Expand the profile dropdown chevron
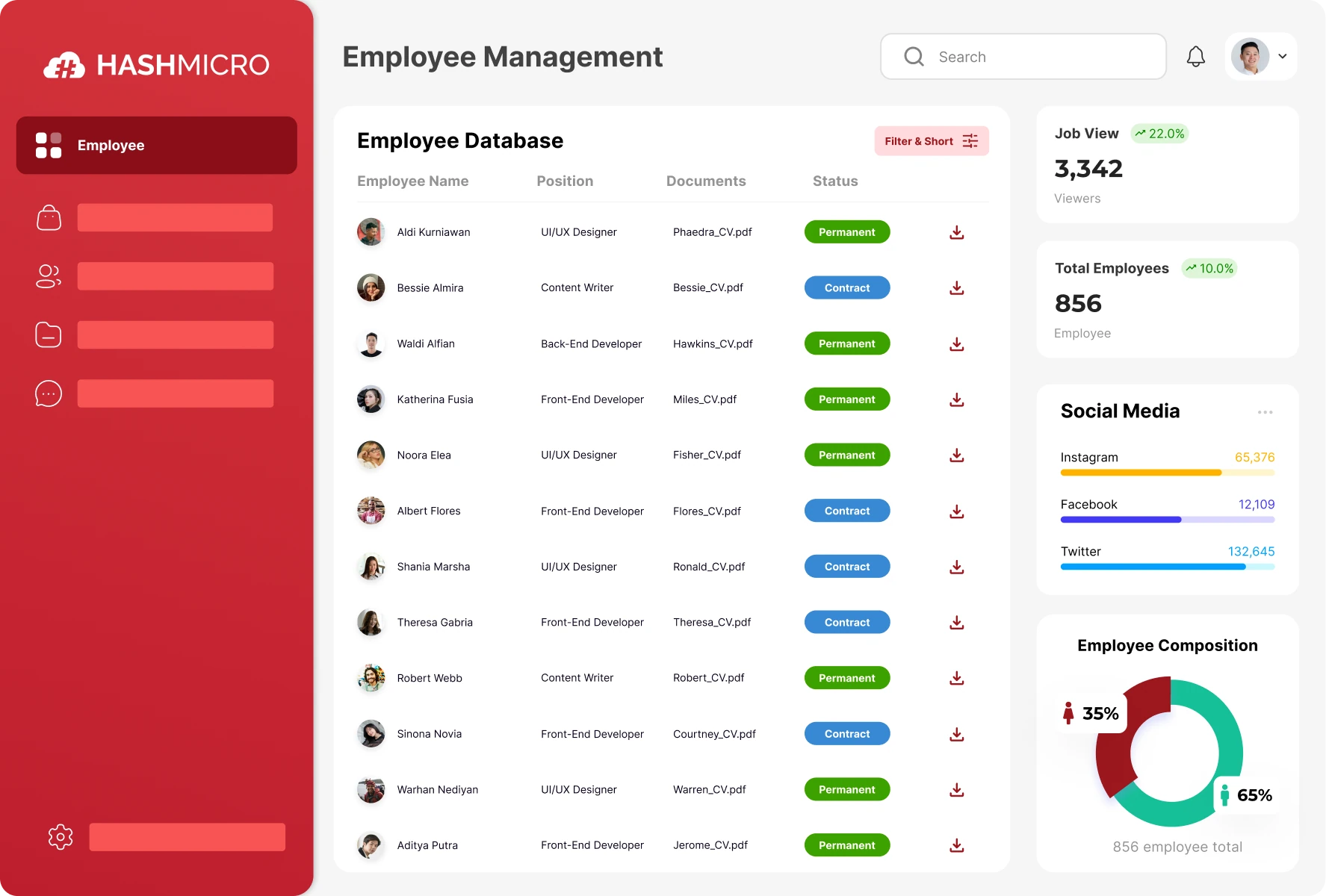The image size is (1326, 896). (1283, 57)
